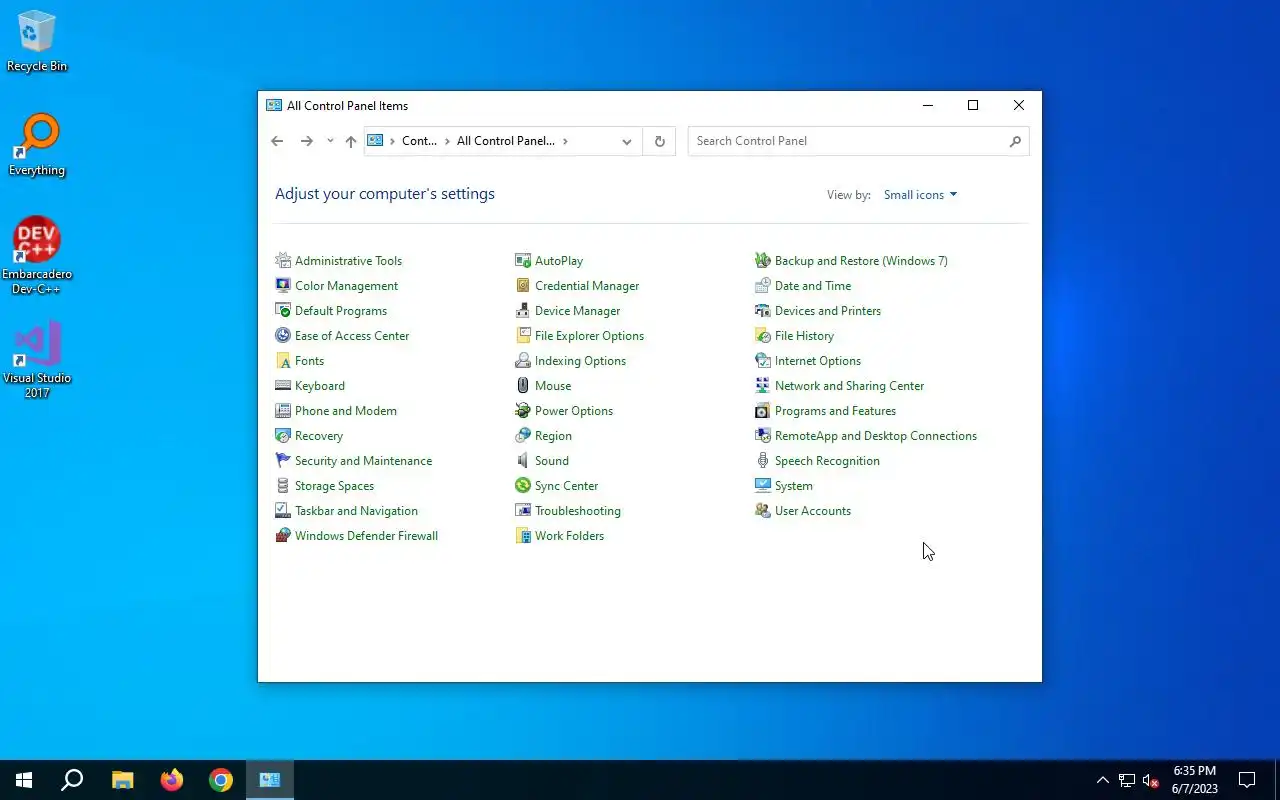Open the Administrative Tools icon
The height and width of the screenshot is (800, 1280).
click(x=283, y=261)
